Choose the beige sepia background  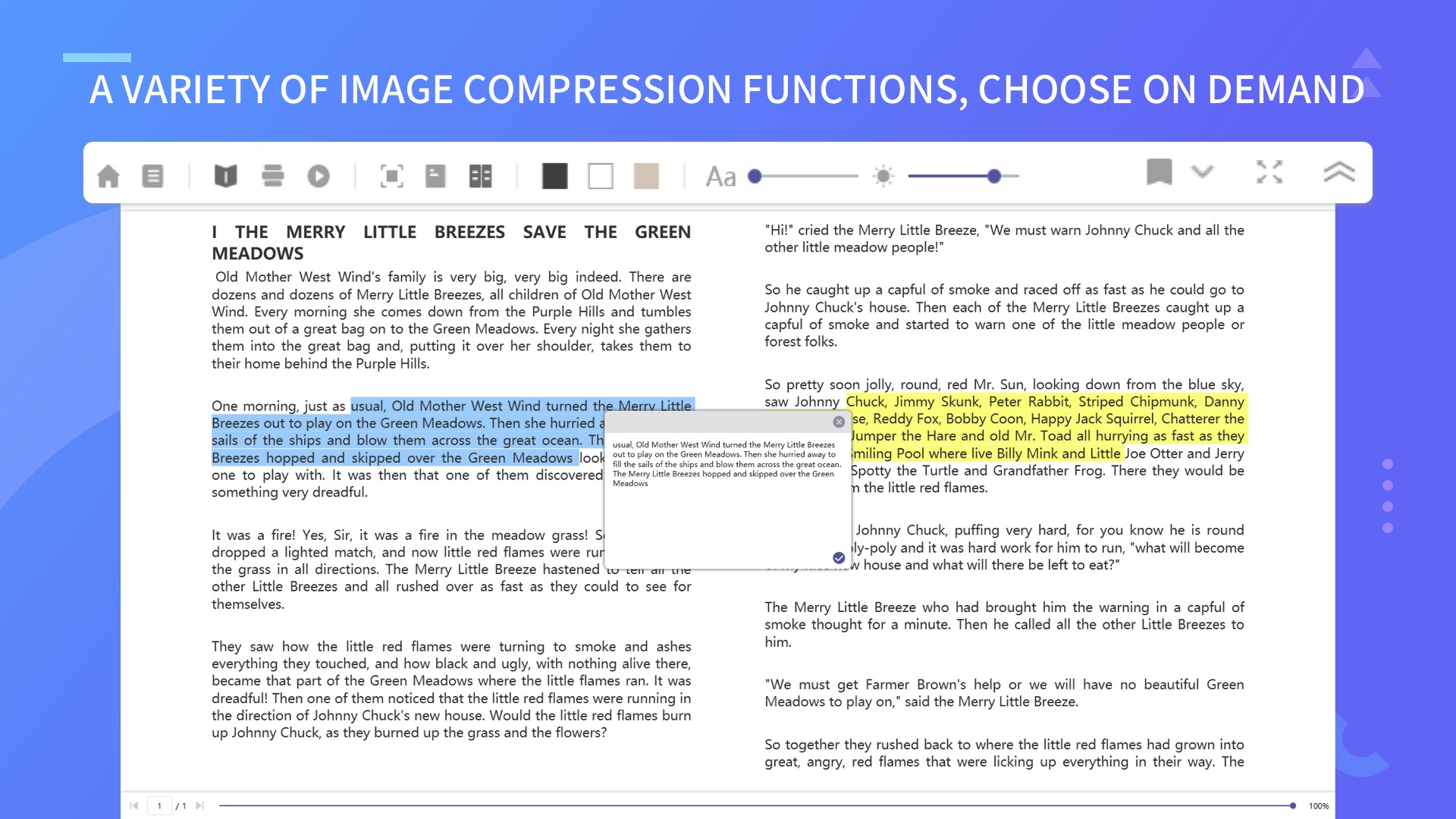(x=645, y=176)
